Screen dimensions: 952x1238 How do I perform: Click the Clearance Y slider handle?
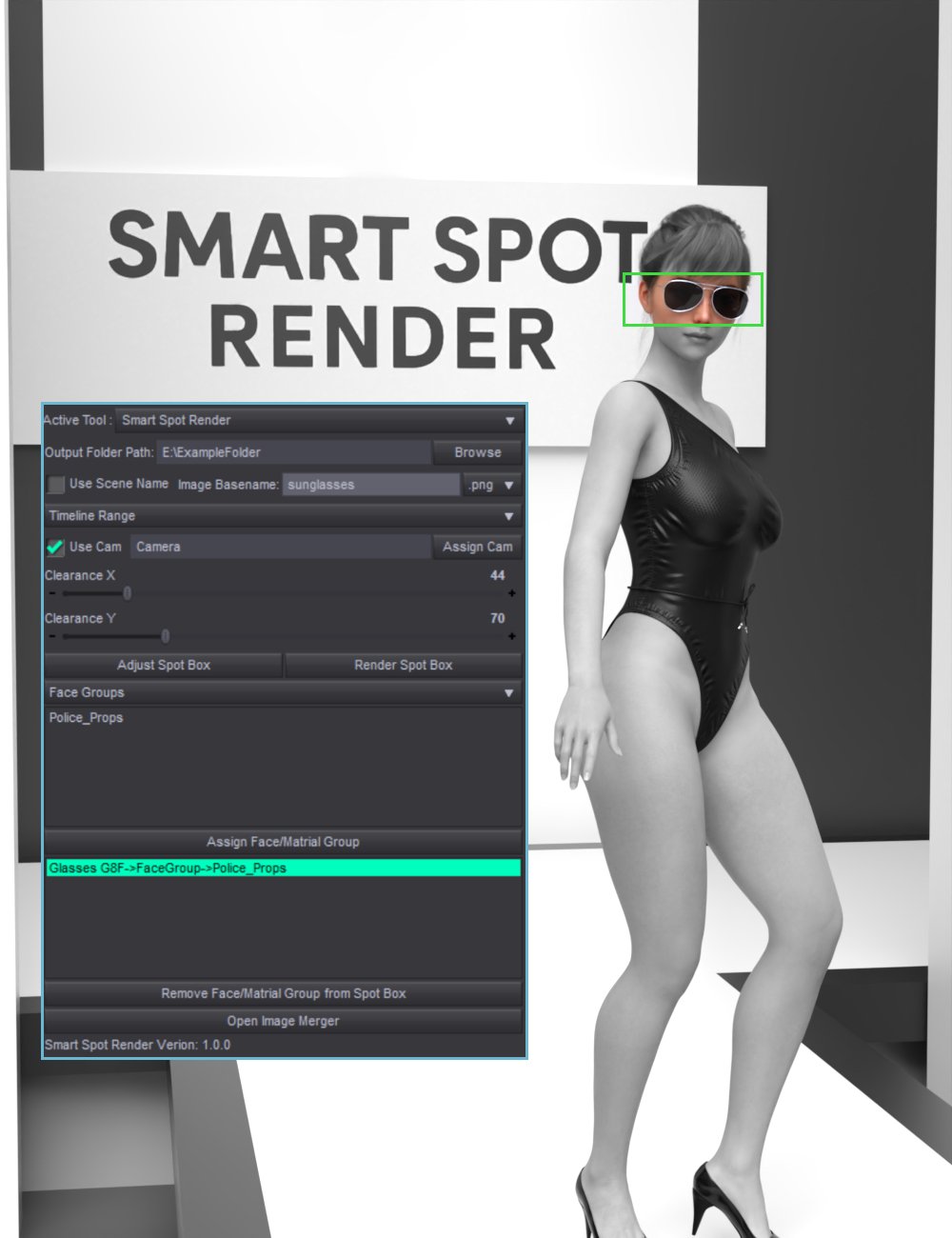click(x=165, y=635)
